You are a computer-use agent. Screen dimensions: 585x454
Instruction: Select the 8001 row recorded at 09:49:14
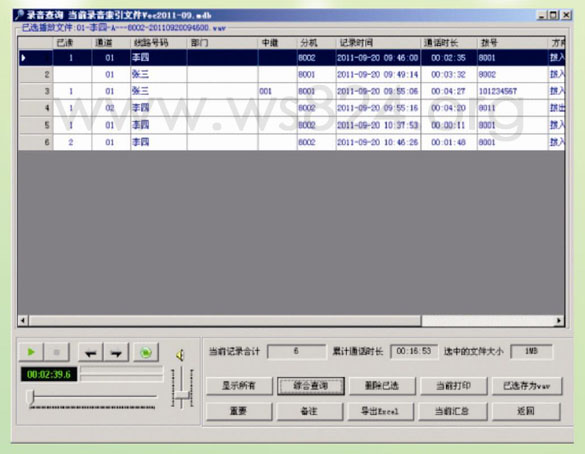292,75
